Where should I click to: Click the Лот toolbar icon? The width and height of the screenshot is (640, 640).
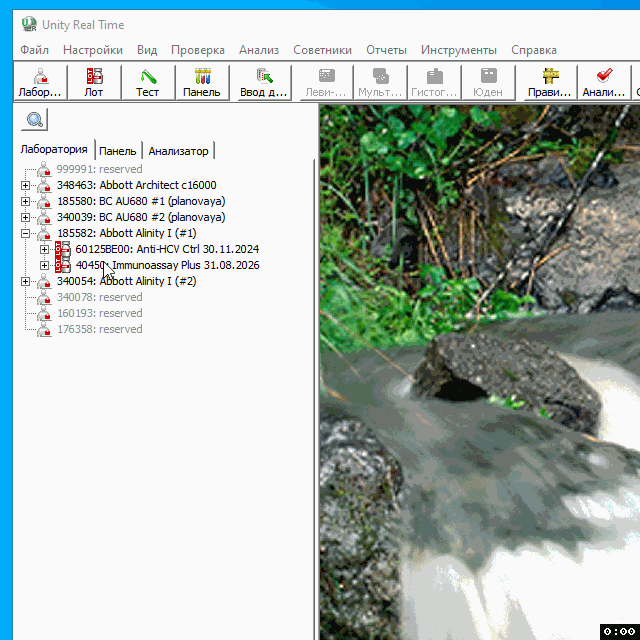pos(94,82)
